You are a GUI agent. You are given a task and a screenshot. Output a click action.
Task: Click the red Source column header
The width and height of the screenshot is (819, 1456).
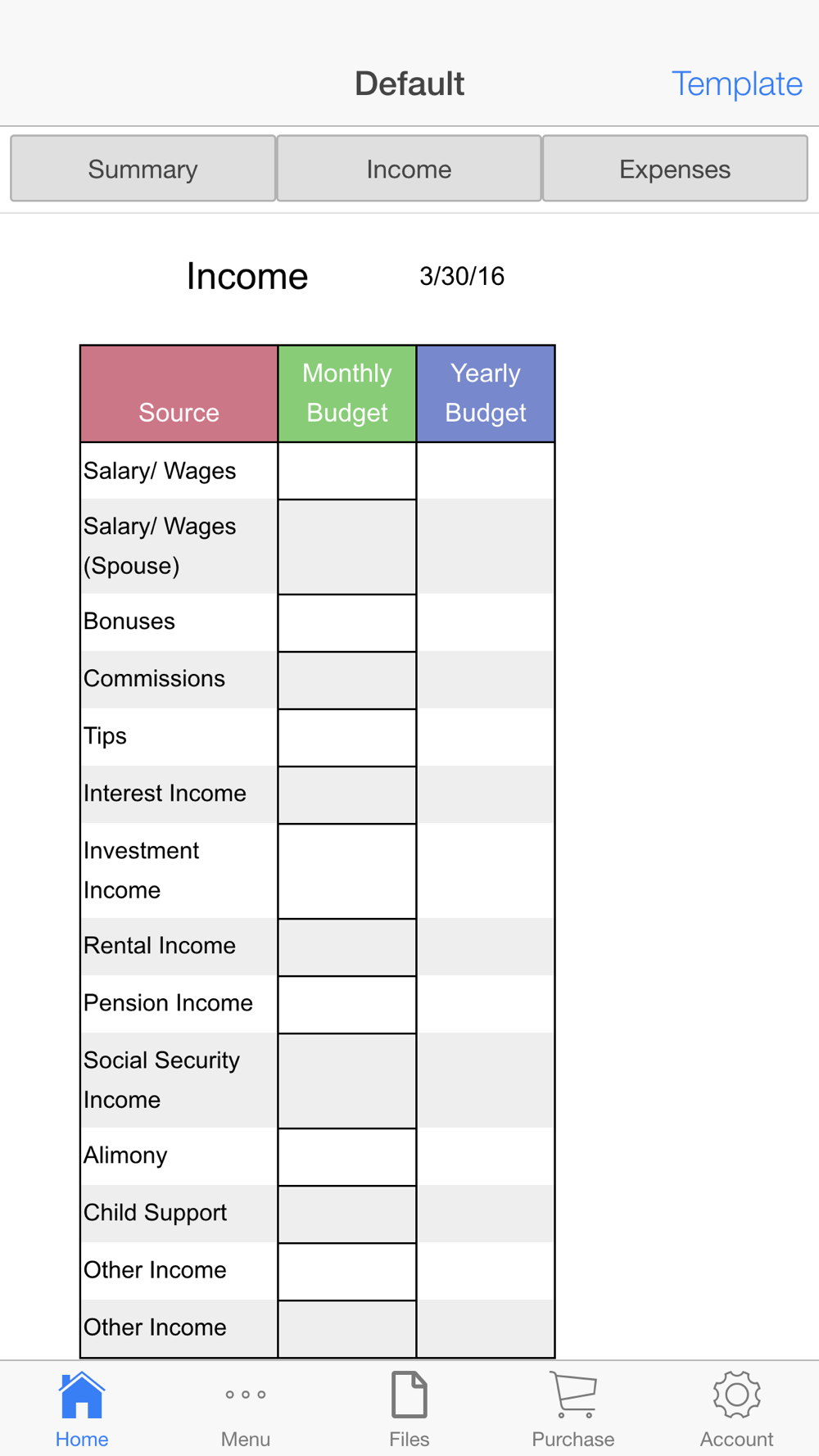click(179, 394)
